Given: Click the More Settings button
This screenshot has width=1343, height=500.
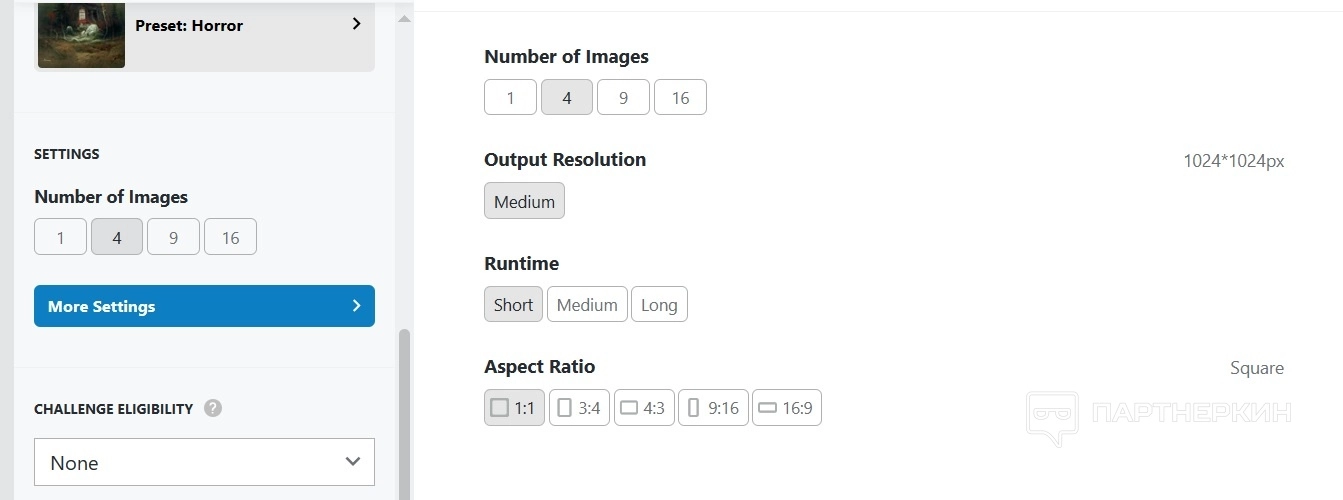Looking at the screenshot, I should tap(204, 306).
